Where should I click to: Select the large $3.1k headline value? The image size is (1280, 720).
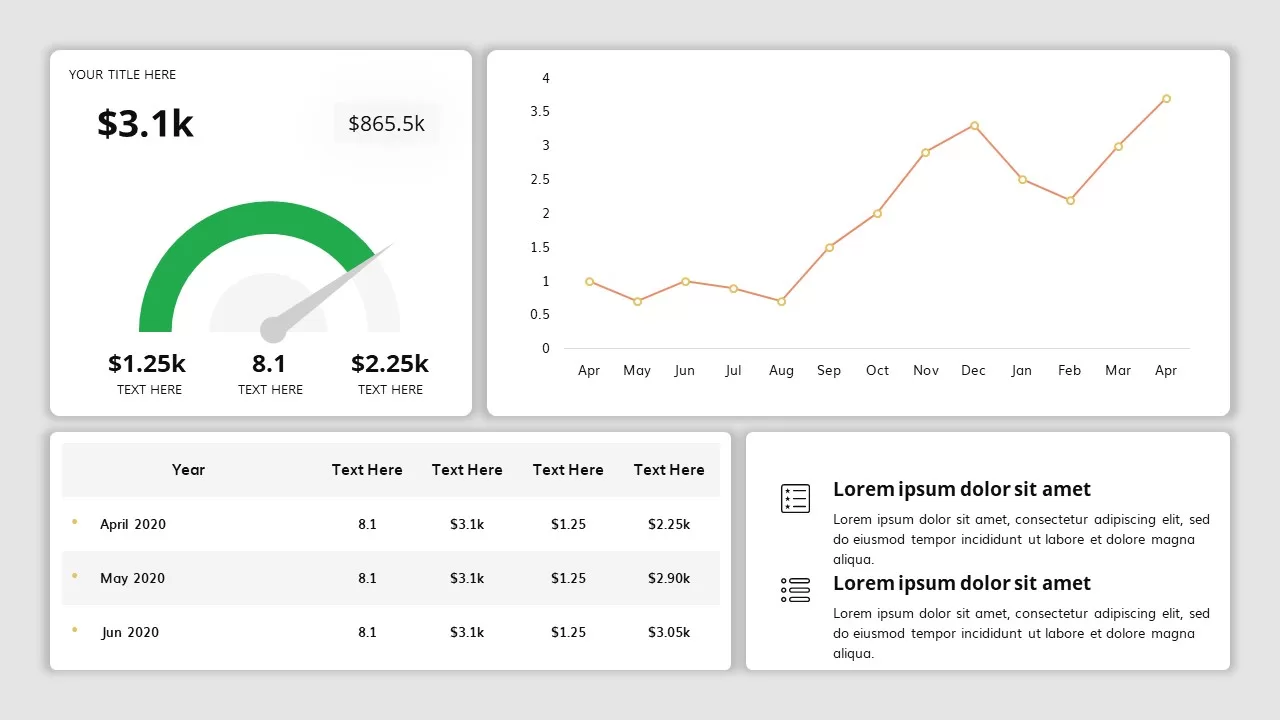point(145,123)
